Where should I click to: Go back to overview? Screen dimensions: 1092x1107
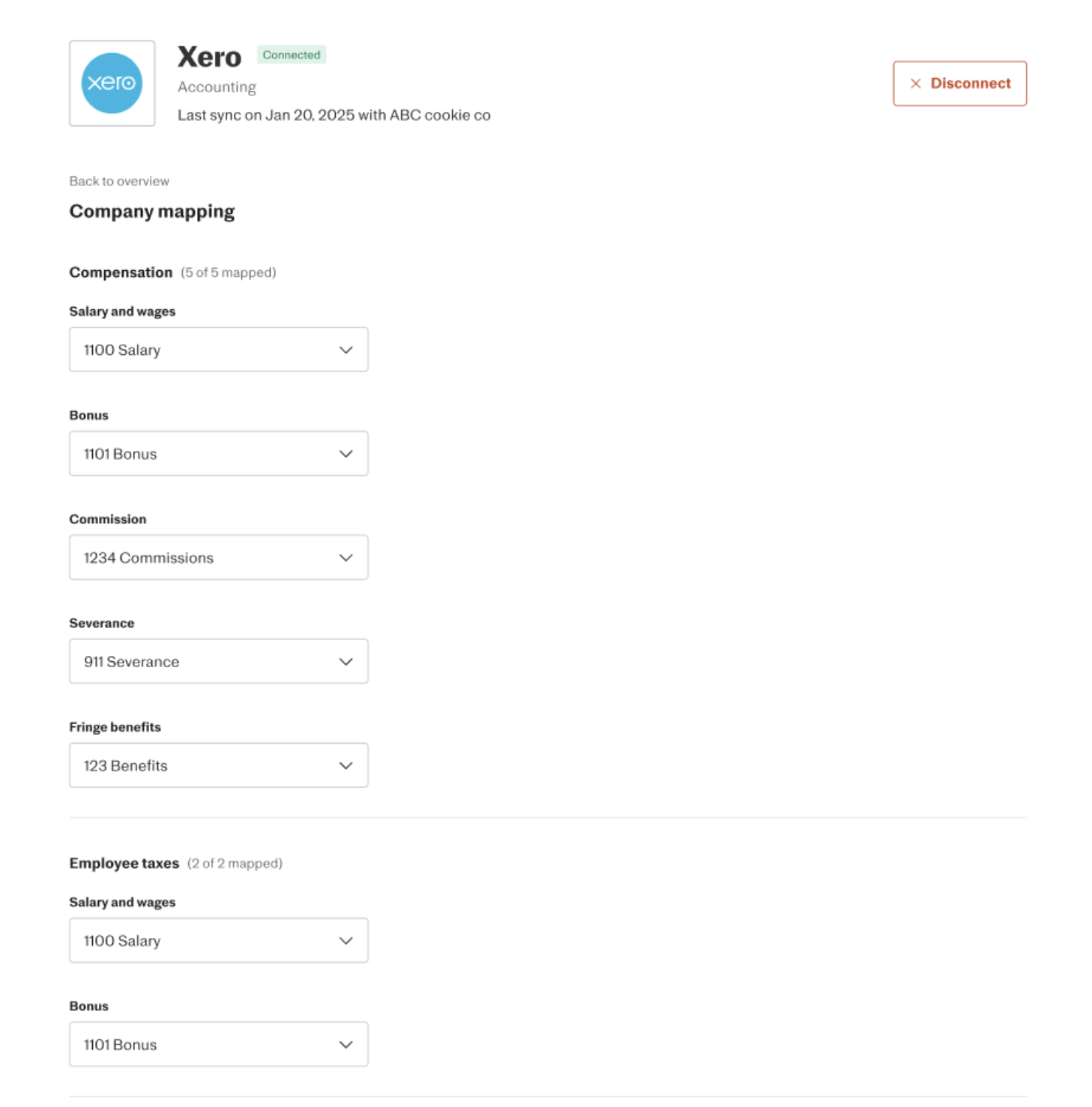coord(119,181)
